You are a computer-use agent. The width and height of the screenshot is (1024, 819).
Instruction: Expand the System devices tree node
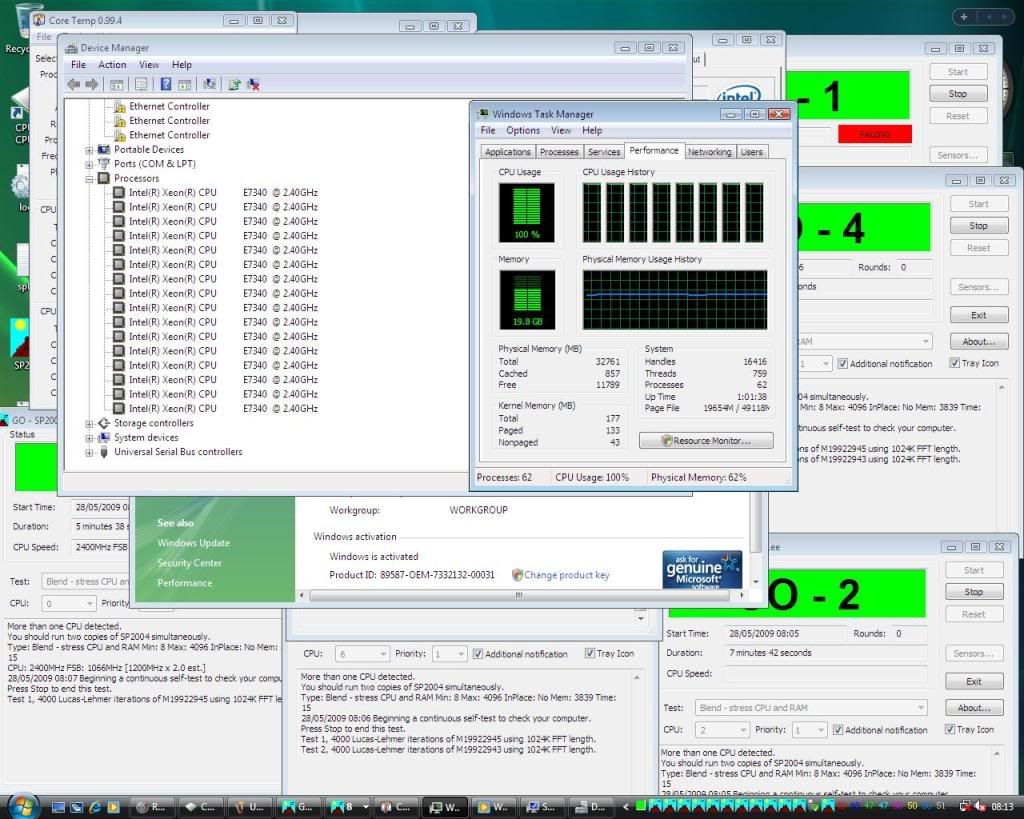pyautogui.click(x=89, y=438)
